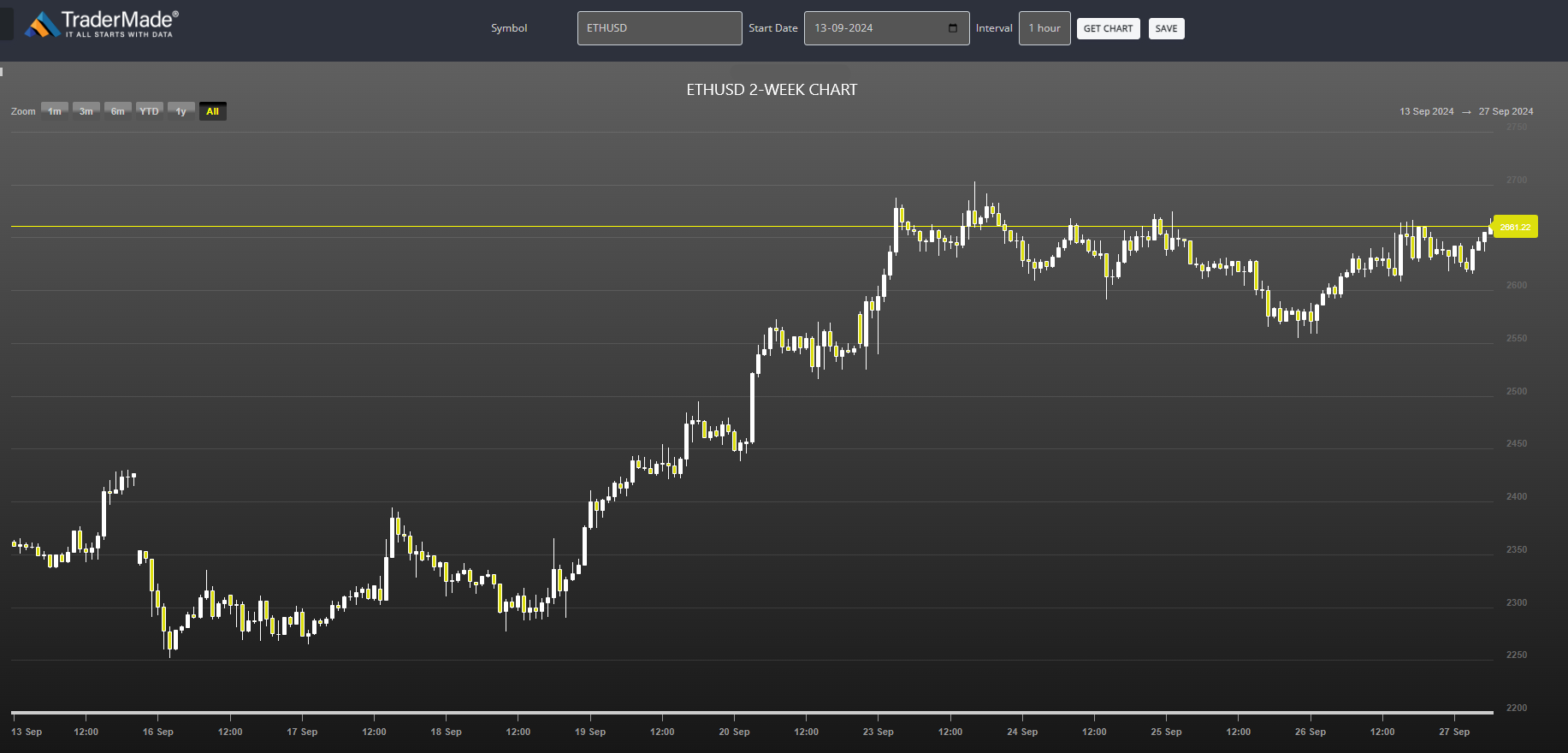Viewport: 1568px width, 753px height.
Task: Click the Start Date label text
Action: 773,28
